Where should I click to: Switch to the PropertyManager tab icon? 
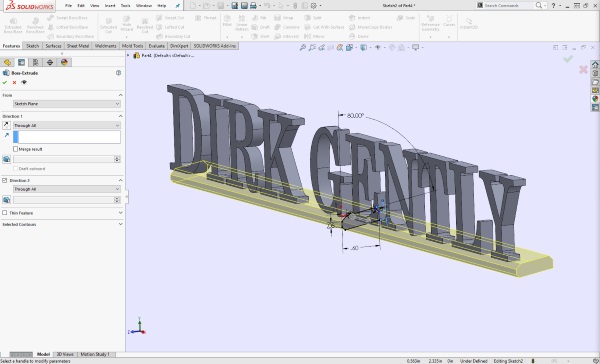click(21, 62)
